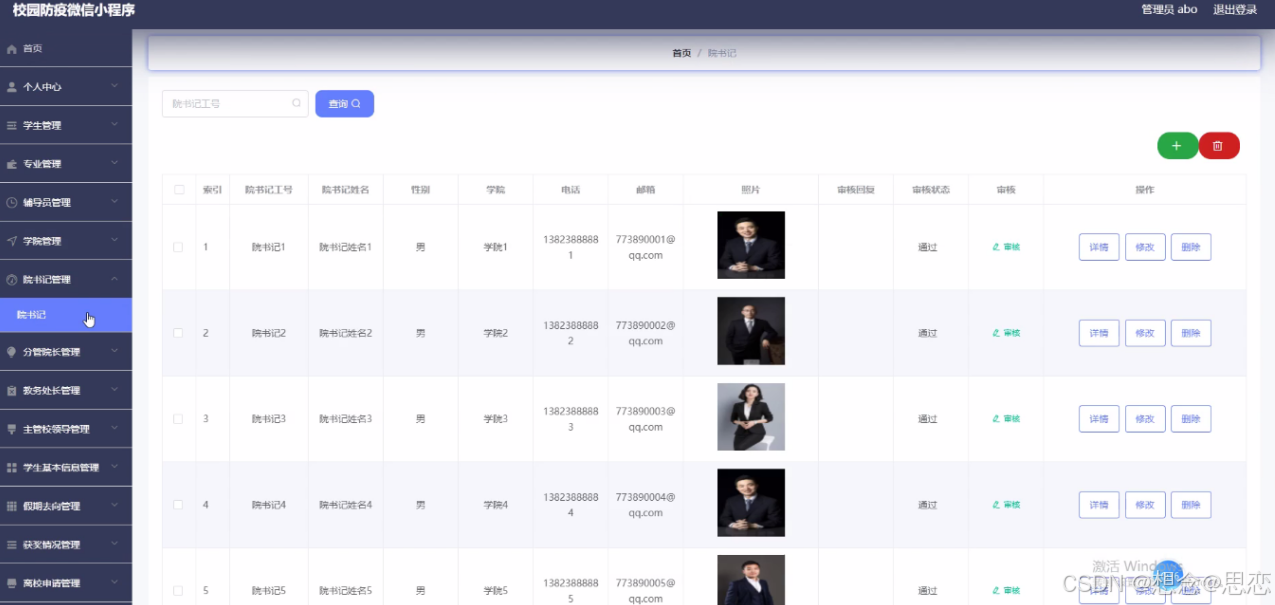Image resolution: width=1275 pixels, height=605 pixels.
Task: Click the 主管校领导管理 sidebar icon
Action: pos(12,429)
